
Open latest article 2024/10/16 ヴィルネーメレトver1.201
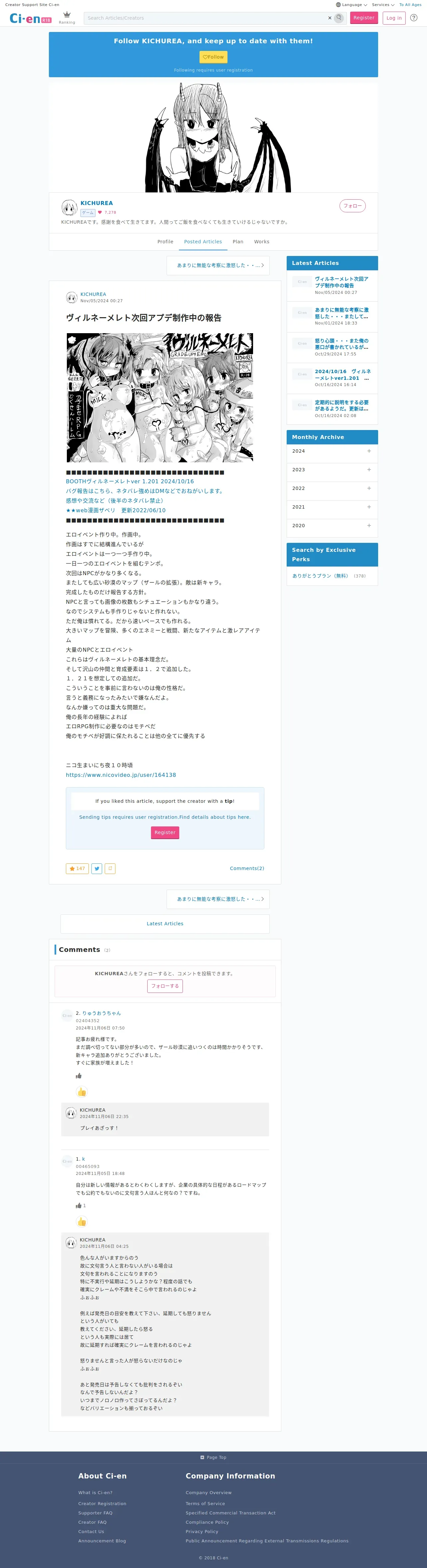332,378
